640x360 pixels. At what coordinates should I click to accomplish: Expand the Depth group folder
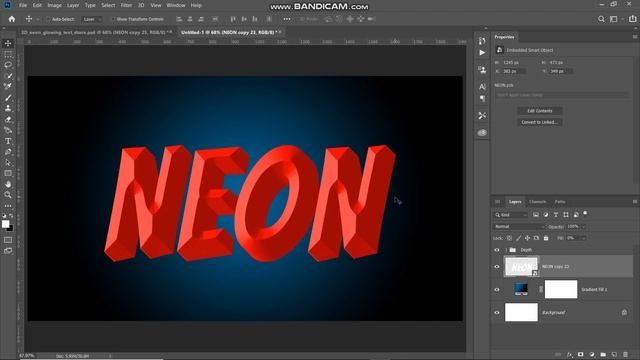(506, 250)
